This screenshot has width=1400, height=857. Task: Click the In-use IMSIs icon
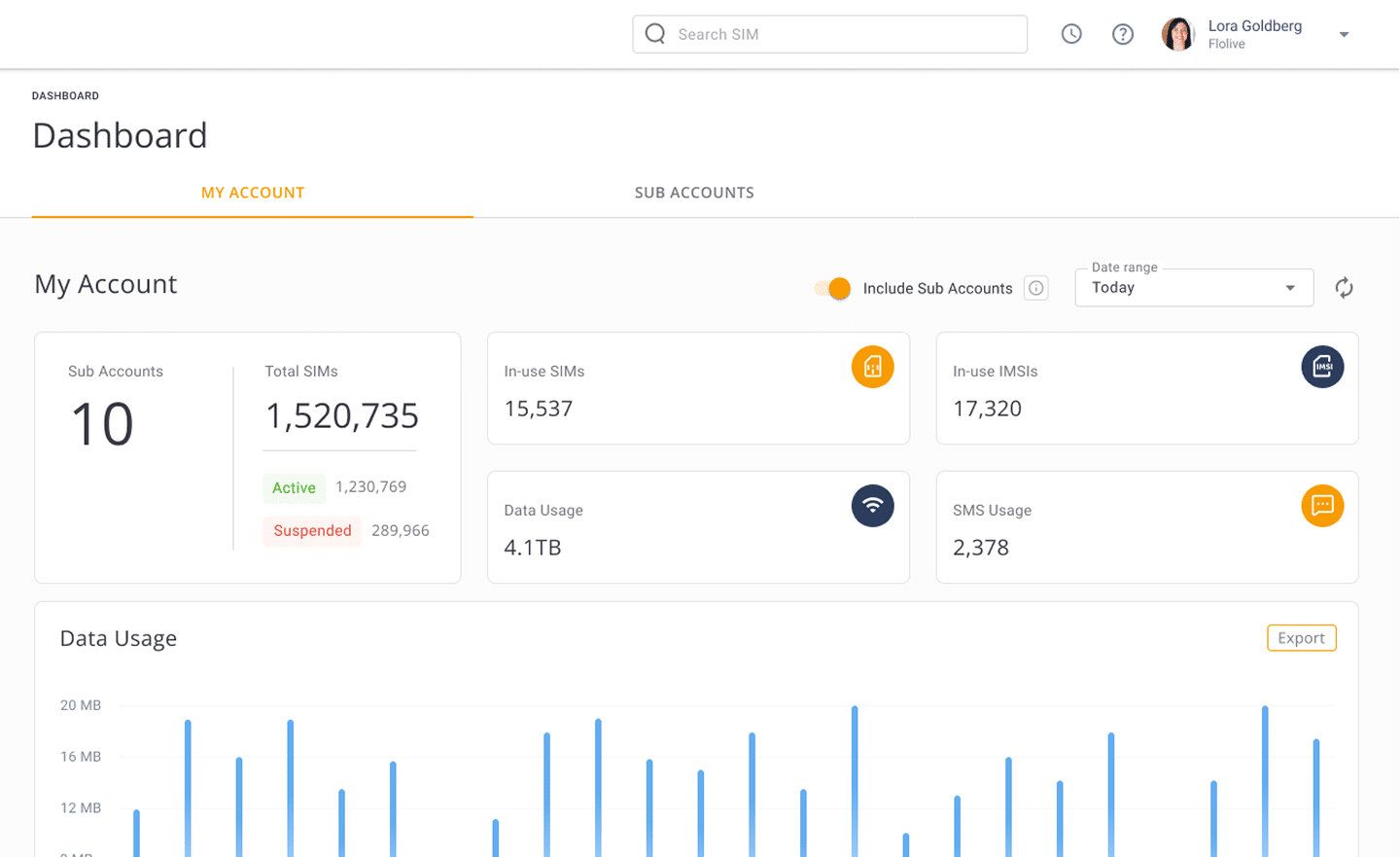1322,367
